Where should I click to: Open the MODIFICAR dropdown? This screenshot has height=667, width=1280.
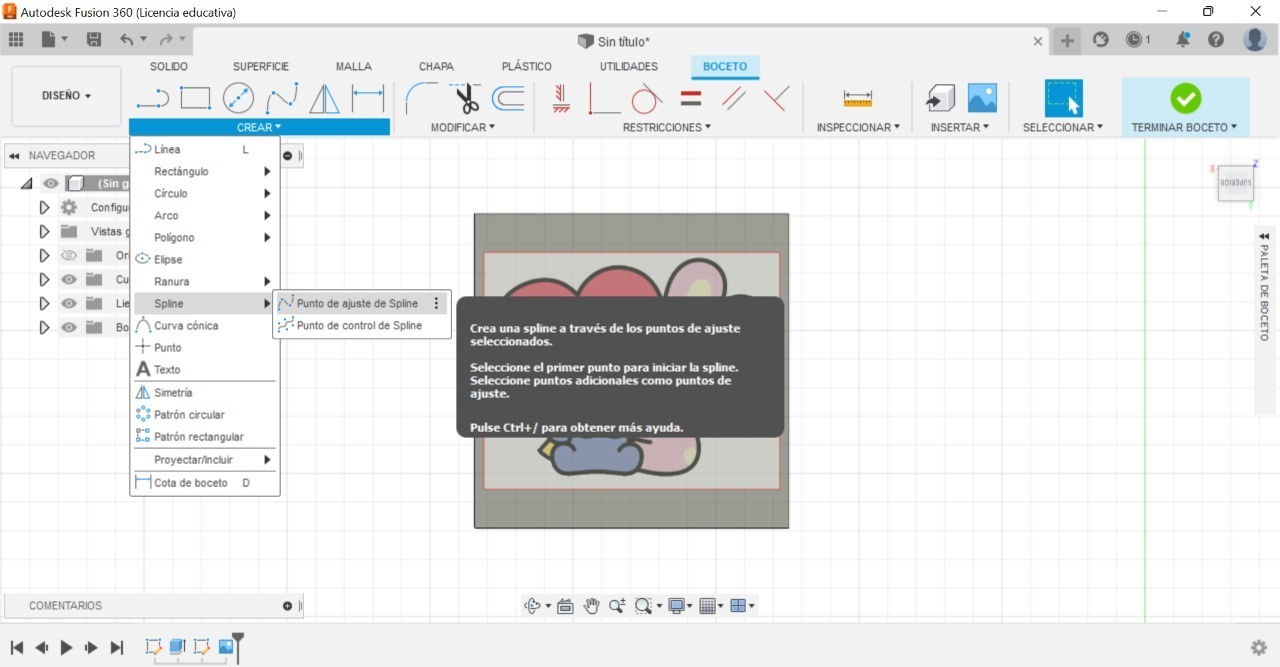pyautogui.click(x=463, y=127)
